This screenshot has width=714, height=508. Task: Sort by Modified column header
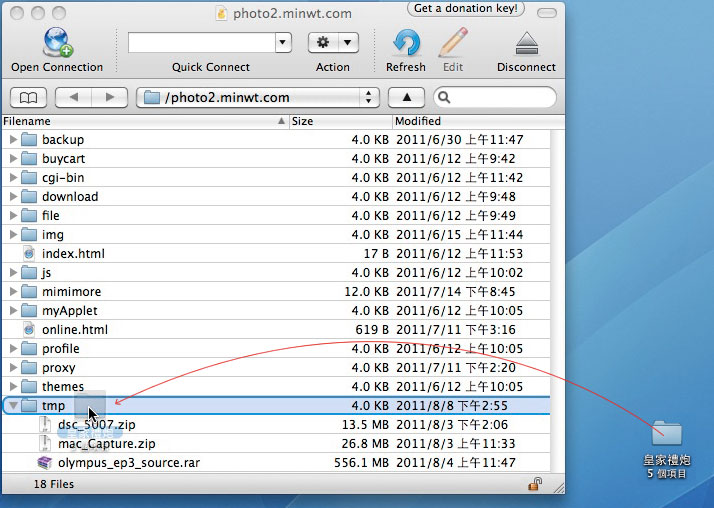(x=478, y=121)
